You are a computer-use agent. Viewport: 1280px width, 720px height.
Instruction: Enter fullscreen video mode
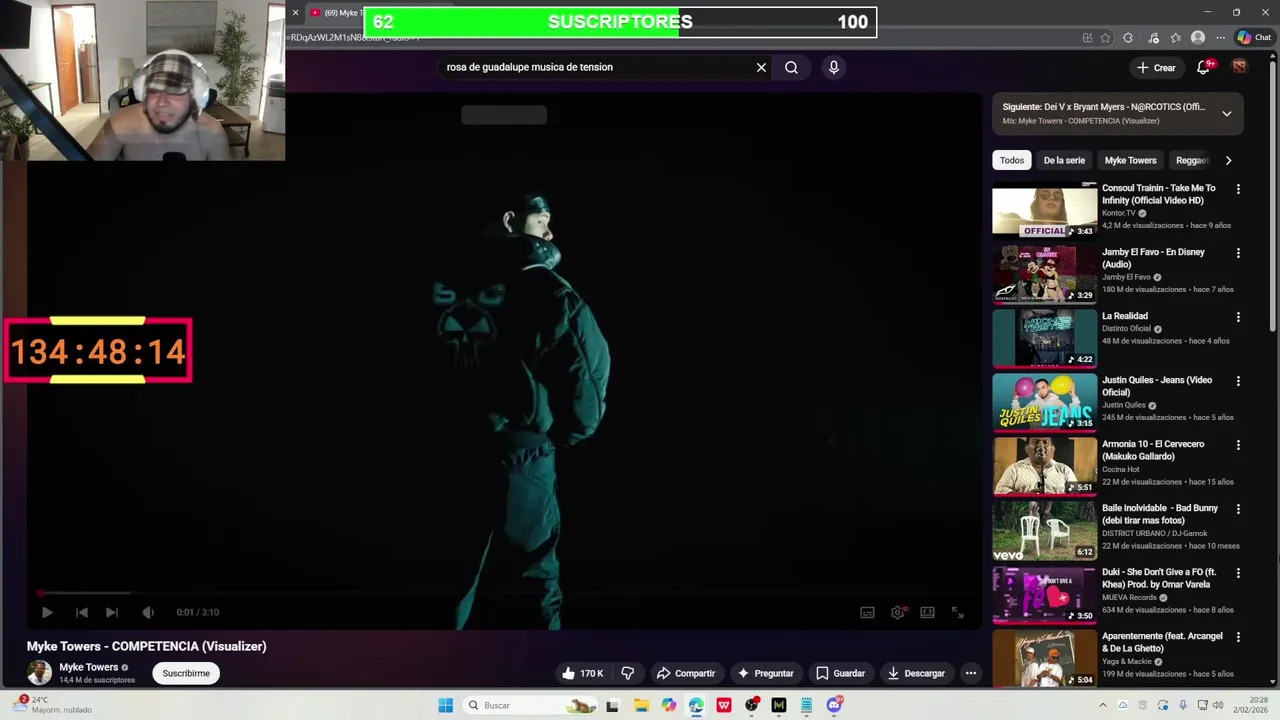pyautogui.click(x=957, y=612)
